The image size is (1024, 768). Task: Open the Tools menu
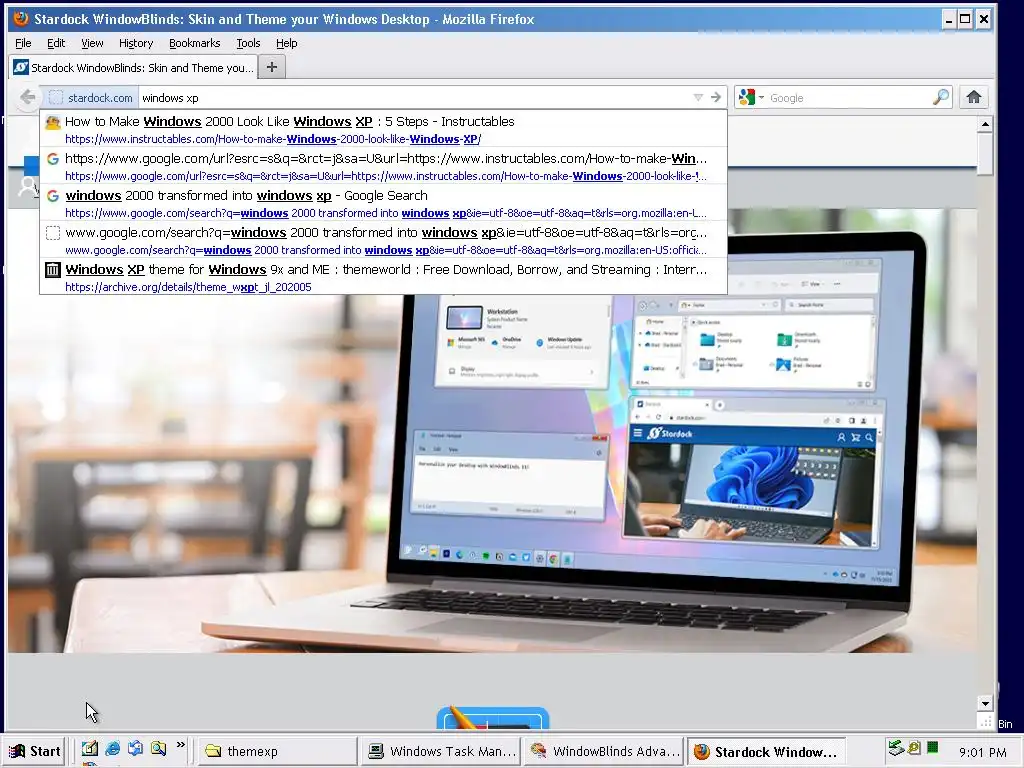(248, 43)
